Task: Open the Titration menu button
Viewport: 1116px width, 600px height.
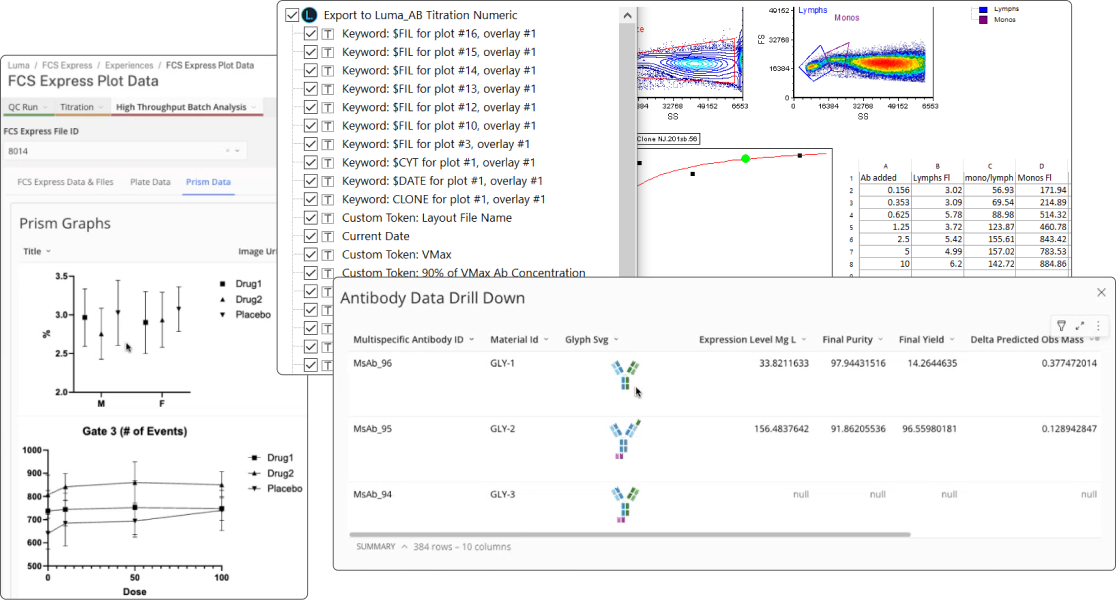Action: click(81, 107)
